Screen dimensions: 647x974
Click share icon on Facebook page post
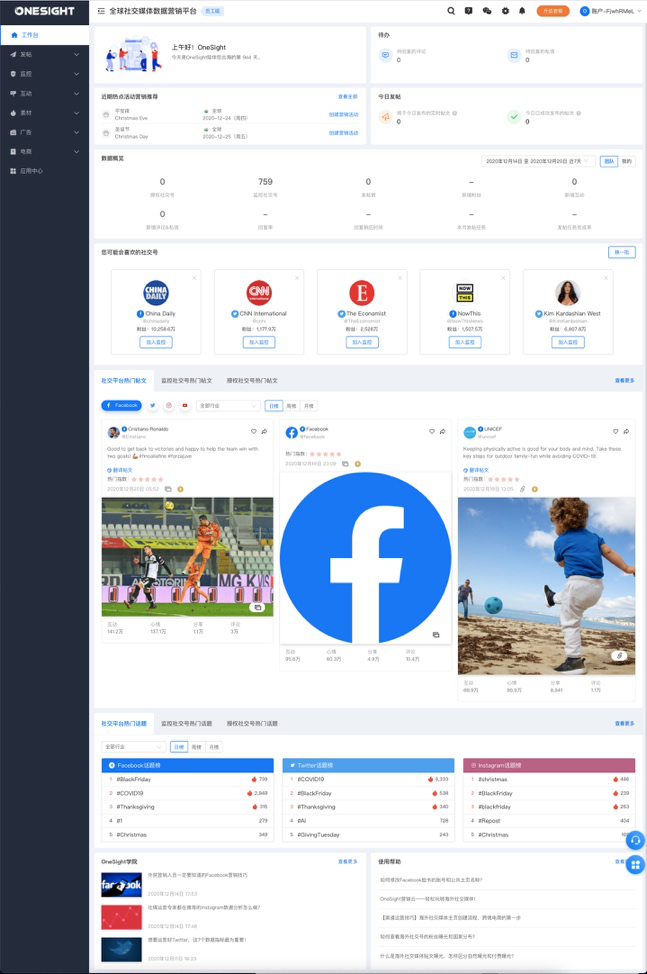click(x=442, y=431)
